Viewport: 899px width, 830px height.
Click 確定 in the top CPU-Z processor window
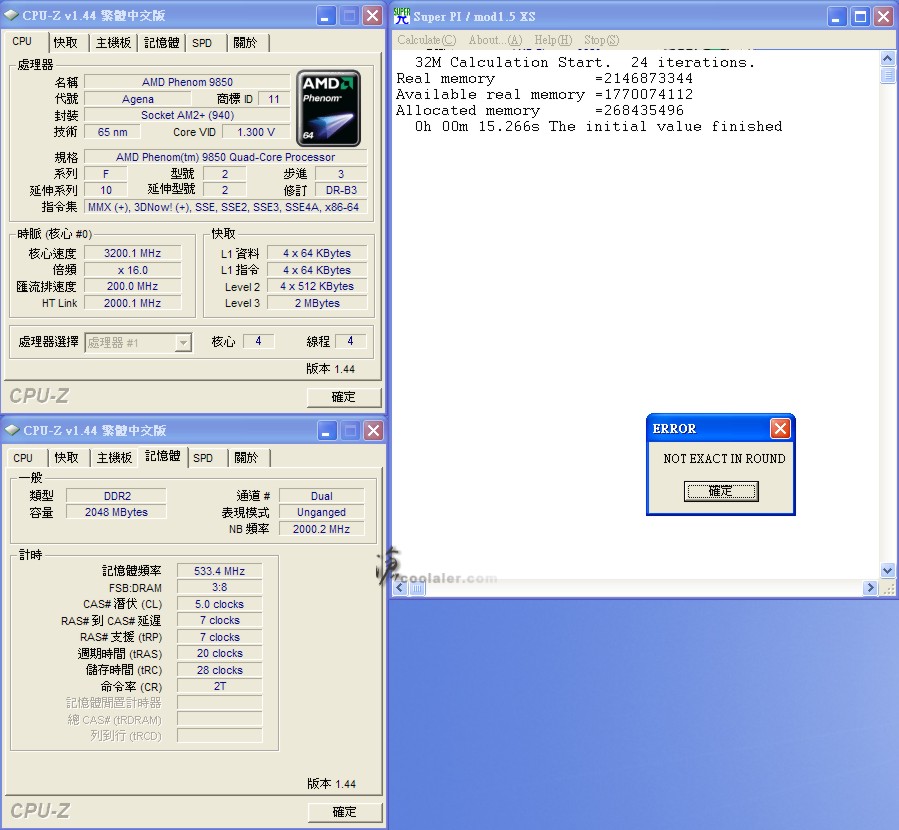(344, 397)
